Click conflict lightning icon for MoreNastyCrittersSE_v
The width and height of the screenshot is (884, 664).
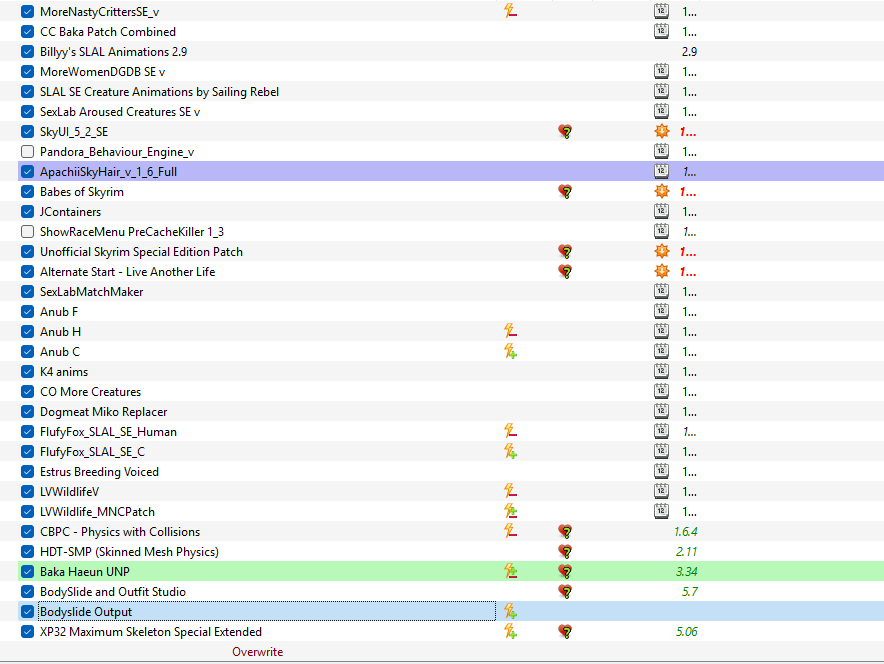[510, 11]
